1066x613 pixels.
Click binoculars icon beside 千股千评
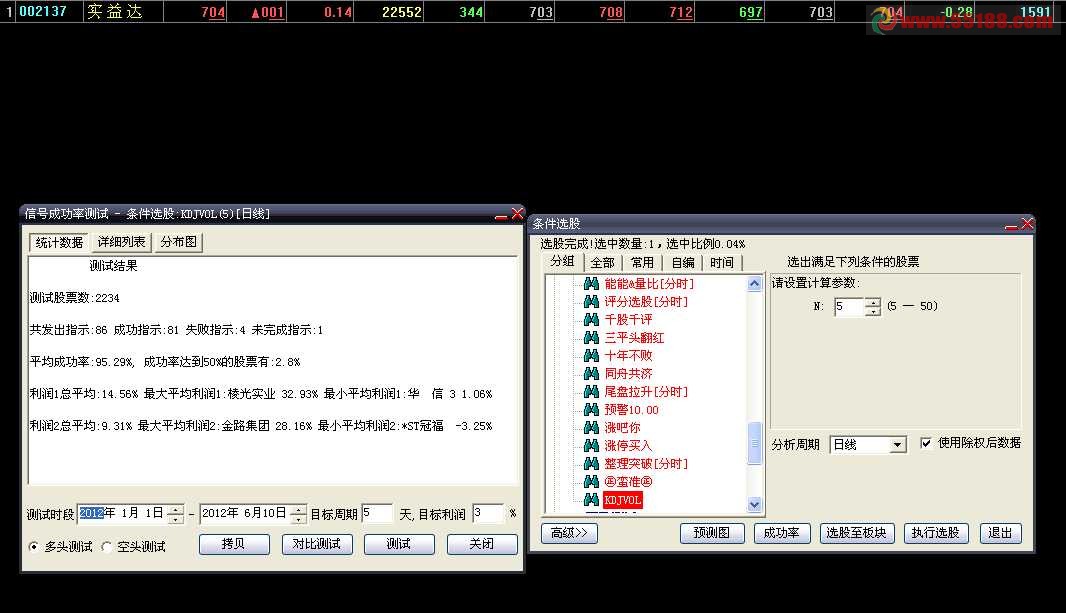pos(591,319)
